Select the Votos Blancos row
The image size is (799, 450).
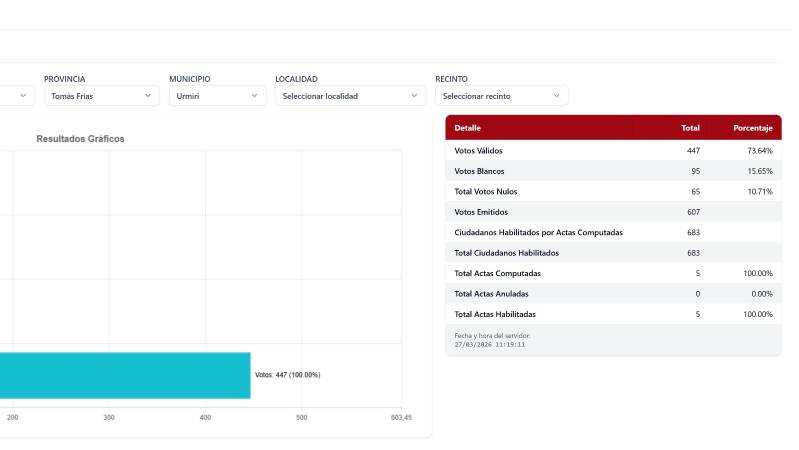[x=612, y=171]
